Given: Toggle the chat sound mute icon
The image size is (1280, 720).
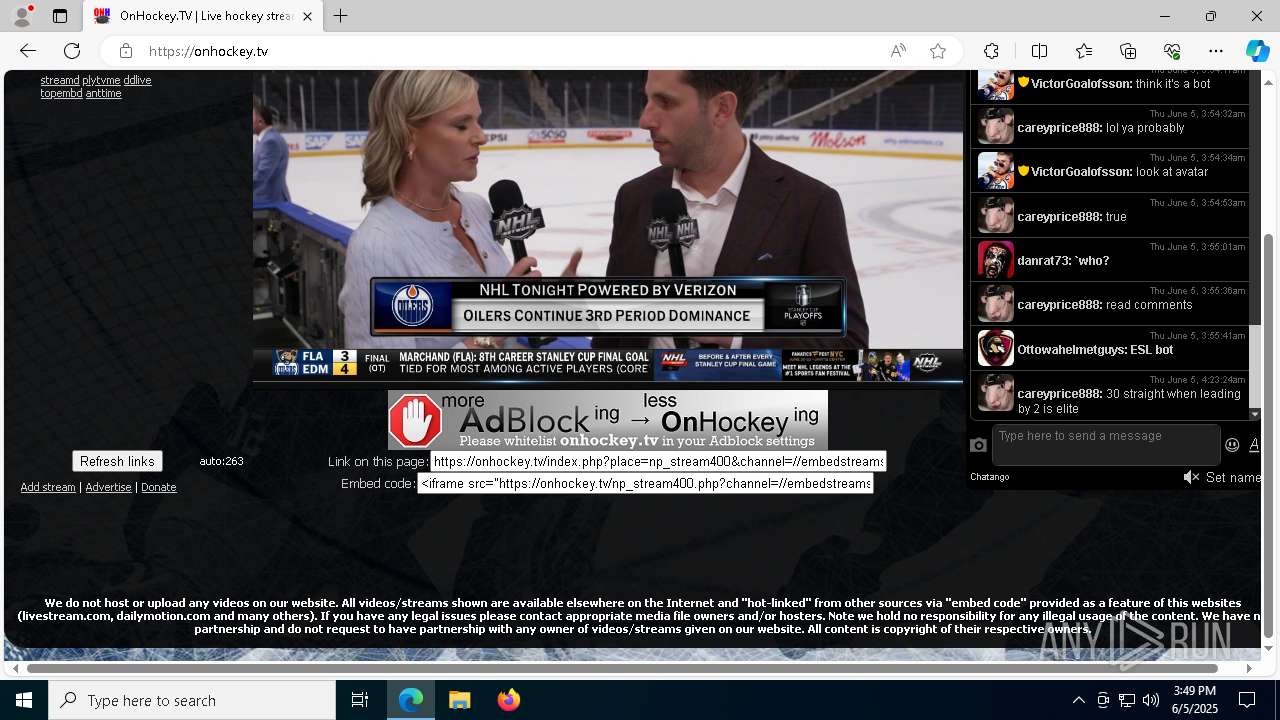Looking at the screenshot, I should 1191,477.
